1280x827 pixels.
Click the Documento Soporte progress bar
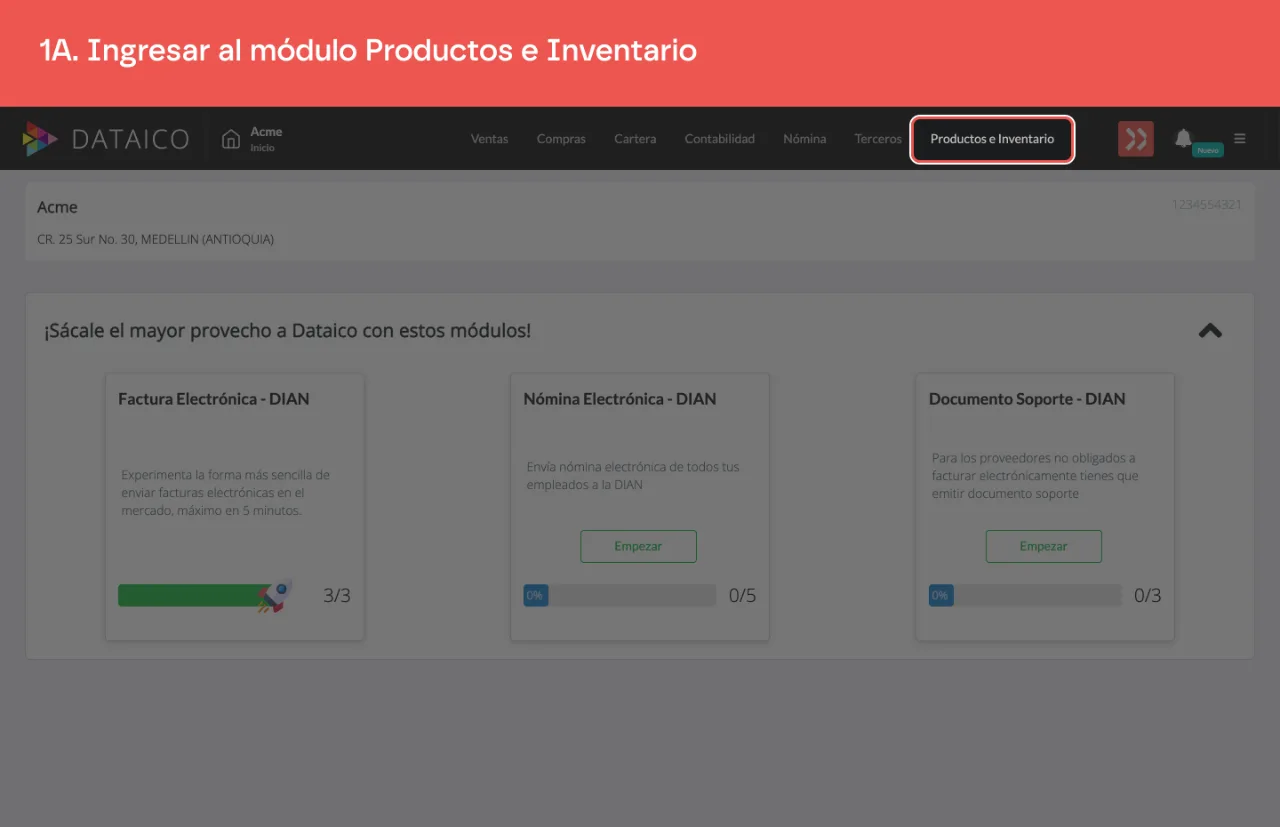click(x=1025, y=596)
